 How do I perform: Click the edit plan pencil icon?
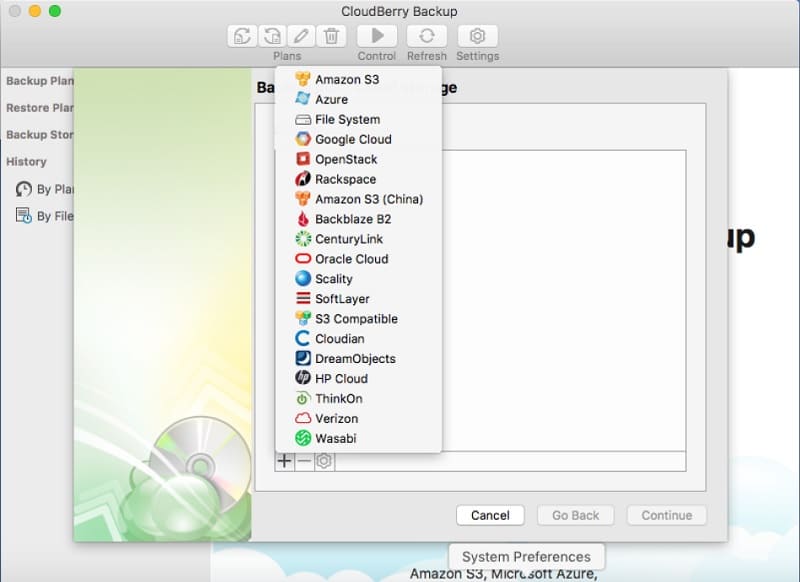pos(301,36)
